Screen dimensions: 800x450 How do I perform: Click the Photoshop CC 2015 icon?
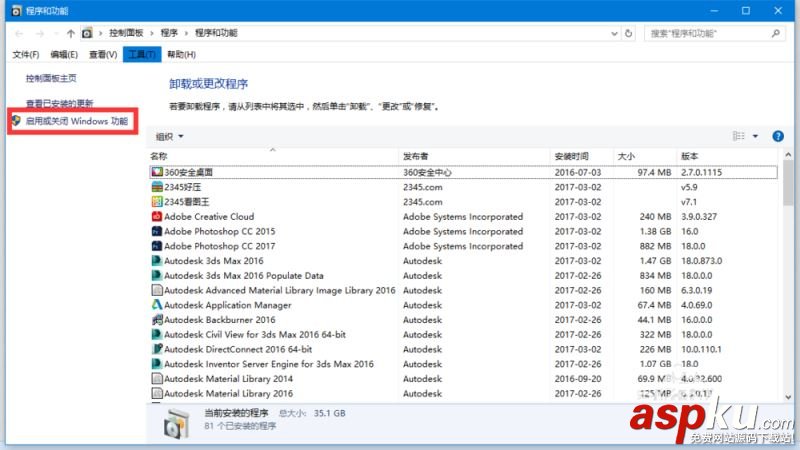pos(157,231)
